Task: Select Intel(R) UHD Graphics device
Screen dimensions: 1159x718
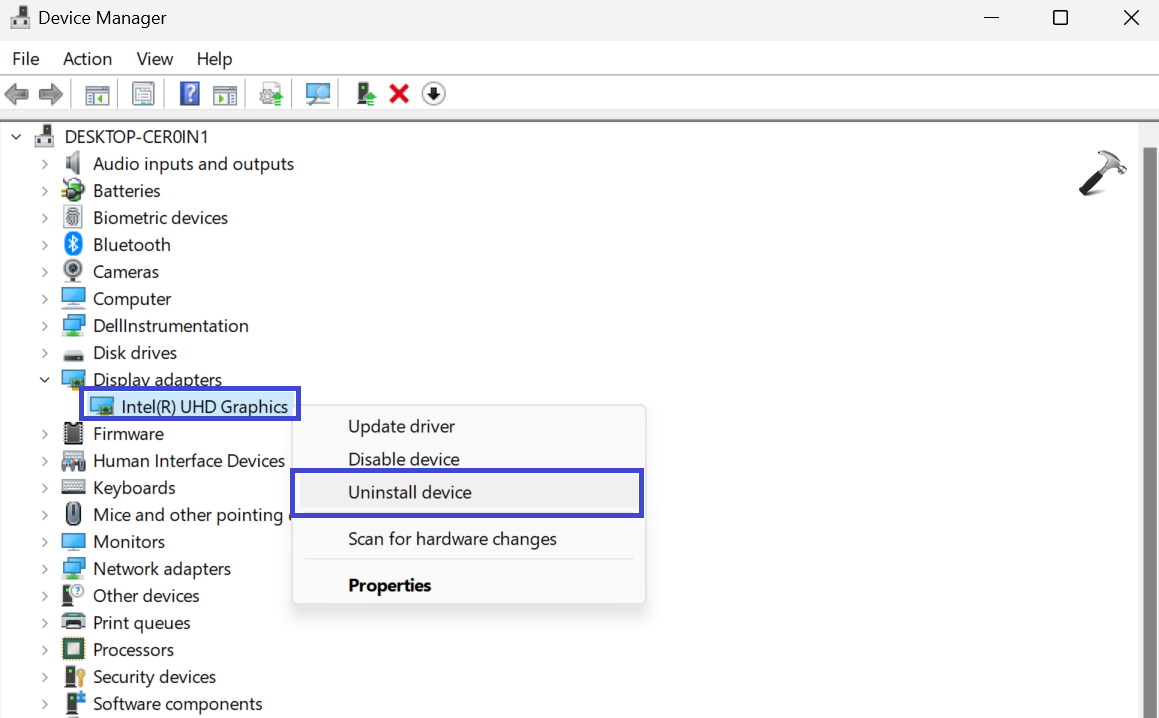Action: (x=204, y=406)
